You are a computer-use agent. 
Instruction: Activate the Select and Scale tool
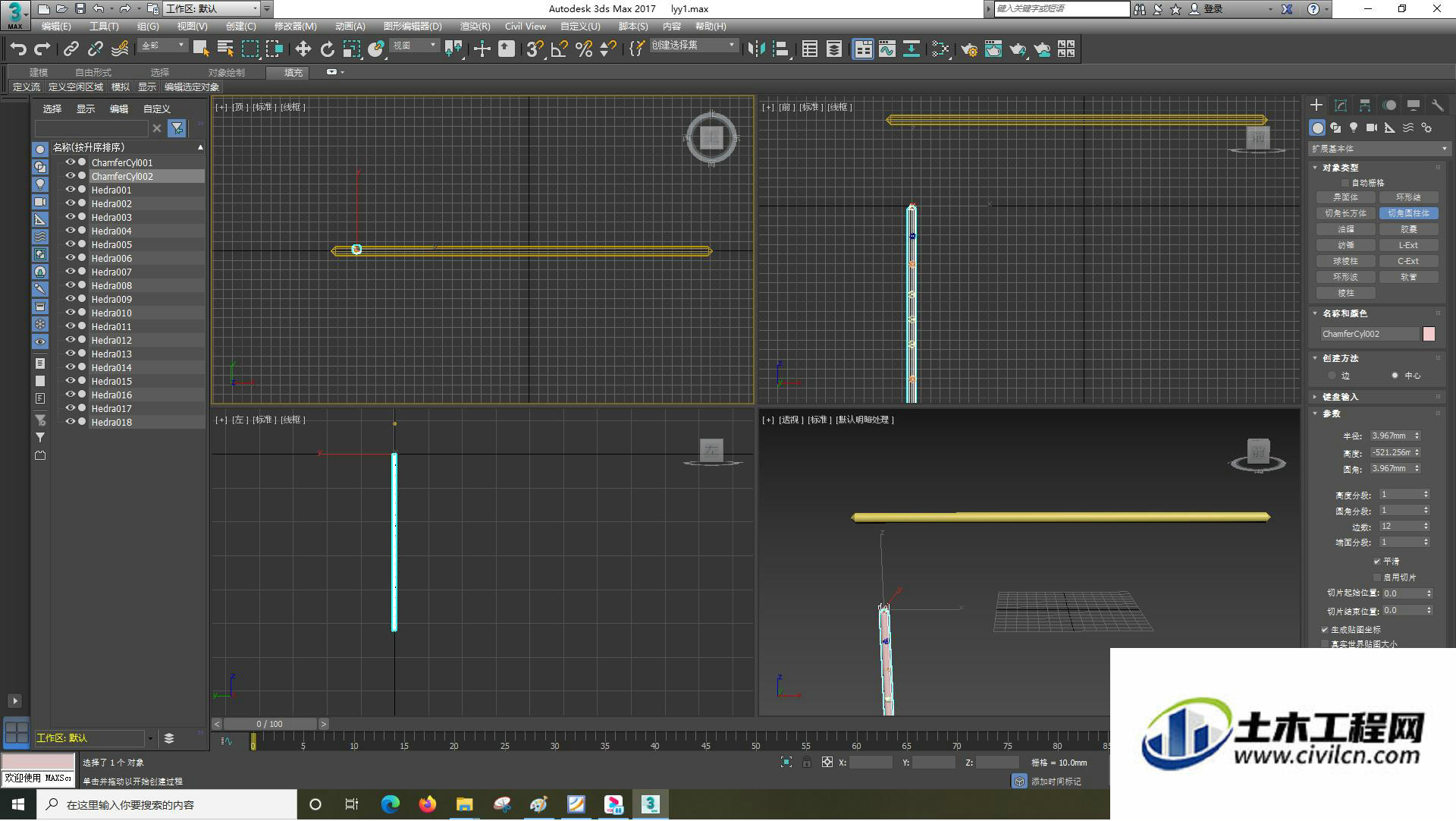(351, 49)
